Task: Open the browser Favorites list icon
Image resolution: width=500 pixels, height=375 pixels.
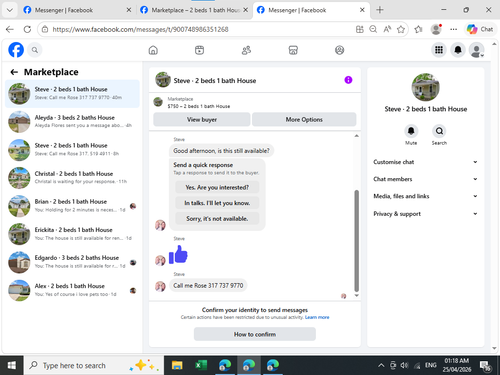Action: (x=418, y=29)
